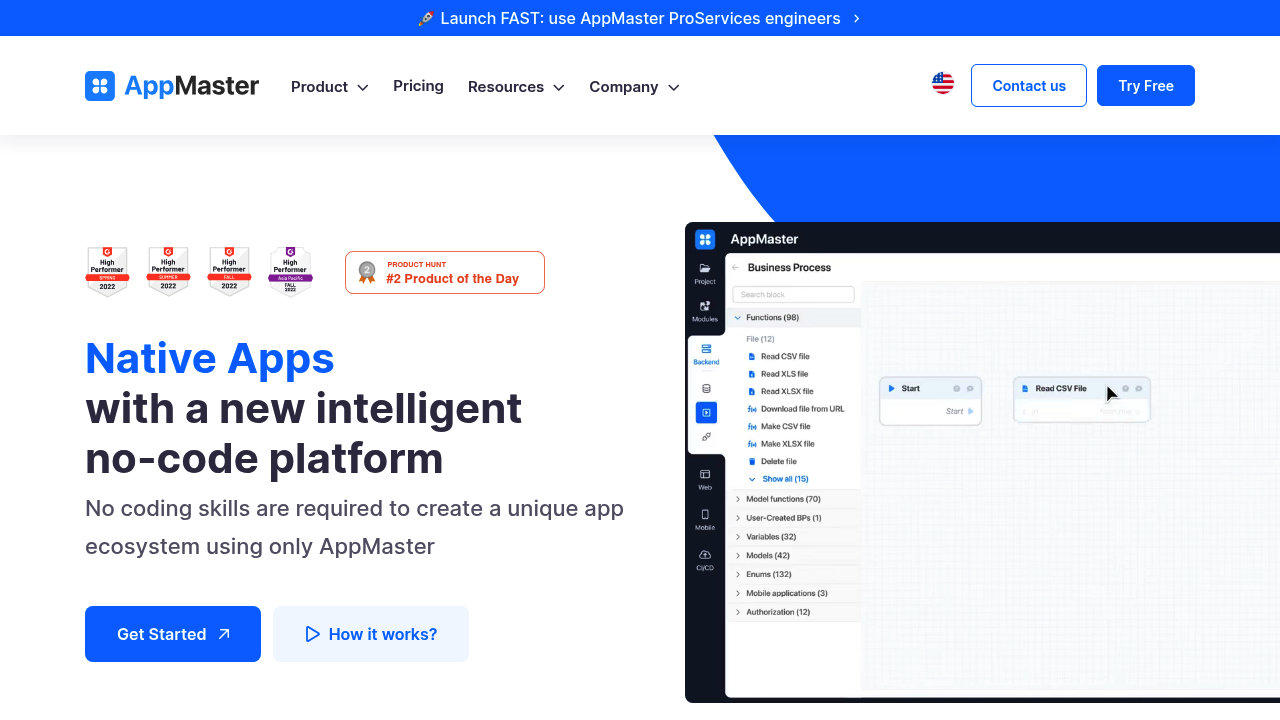Select the highlighted business process icon under Backend

(x=706, y=412)
